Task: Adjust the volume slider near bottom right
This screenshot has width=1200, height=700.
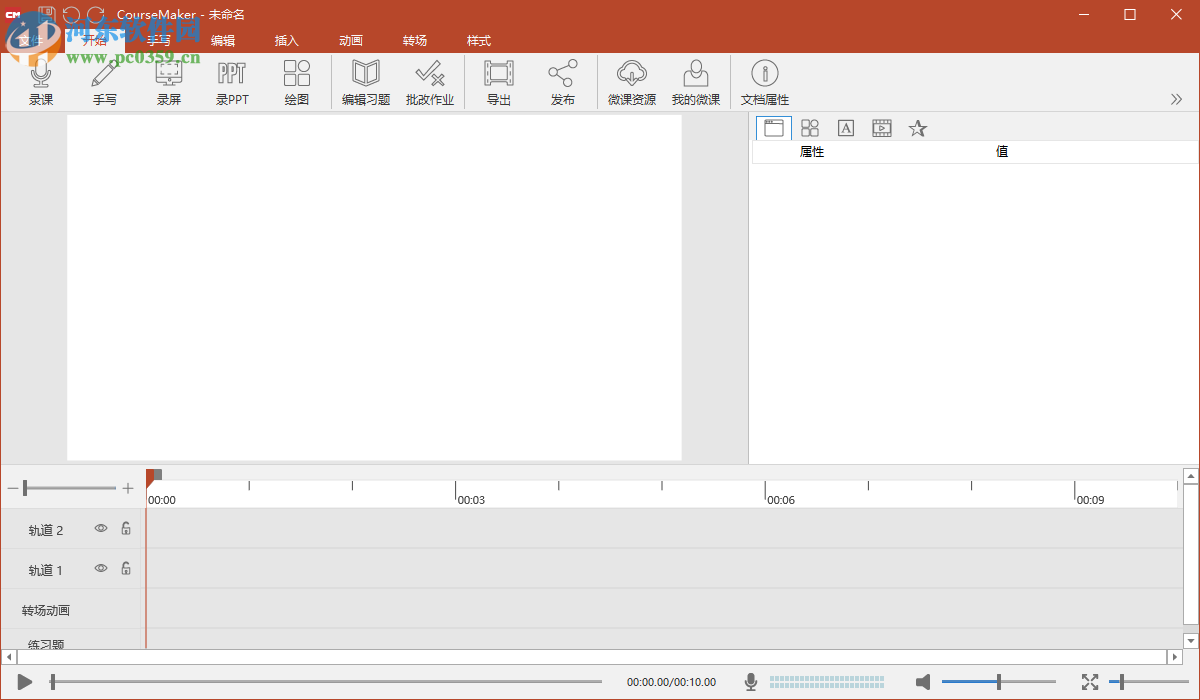Action: click(x=999, y=681)
